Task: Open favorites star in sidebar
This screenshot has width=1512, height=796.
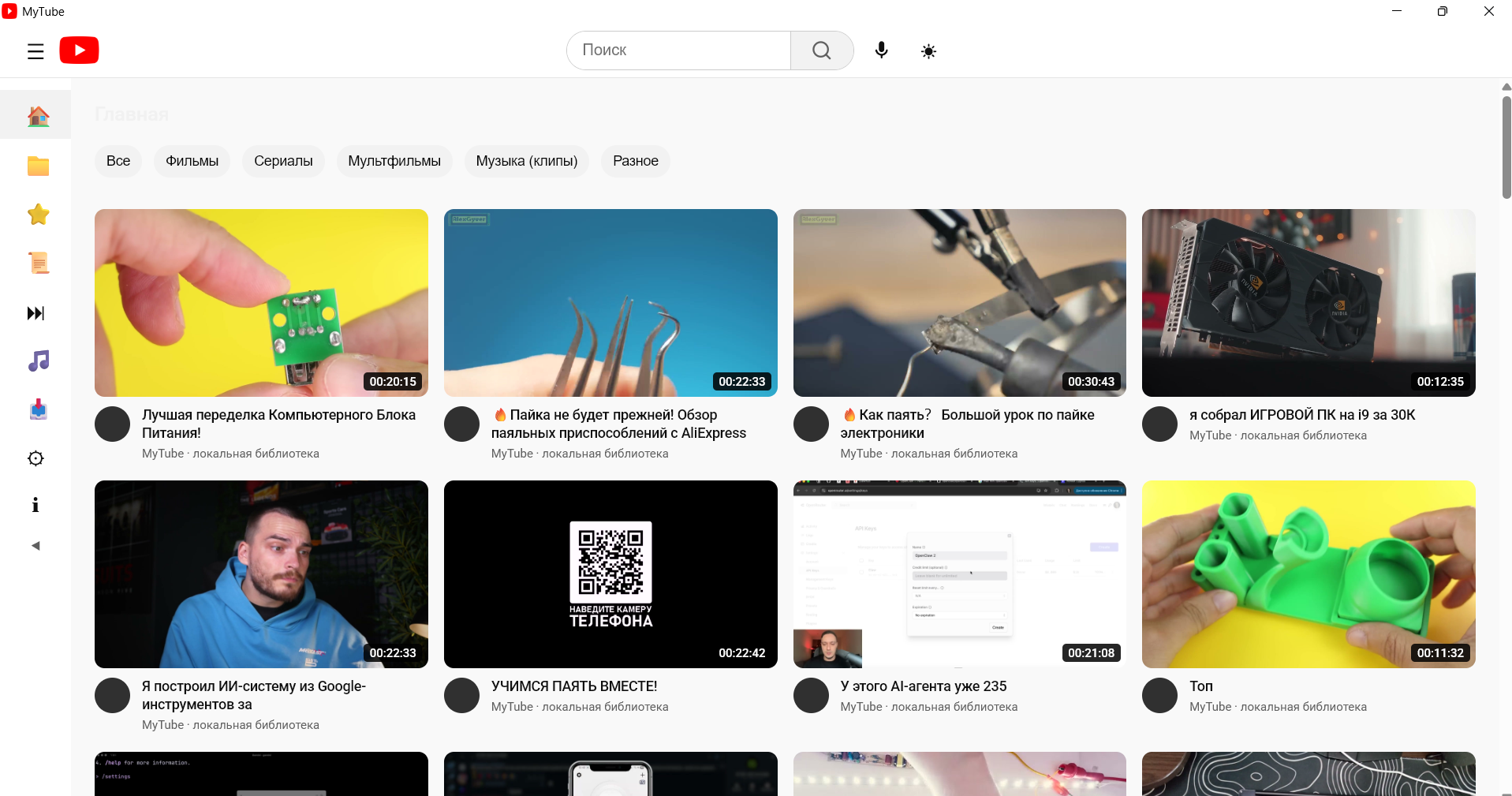Action: coord(38,215)
